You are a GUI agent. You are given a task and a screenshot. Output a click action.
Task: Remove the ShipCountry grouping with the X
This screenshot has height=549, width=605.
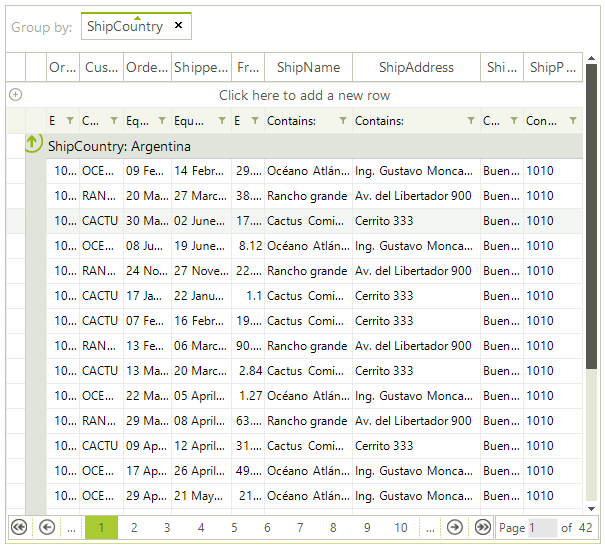tap(178, 26)
